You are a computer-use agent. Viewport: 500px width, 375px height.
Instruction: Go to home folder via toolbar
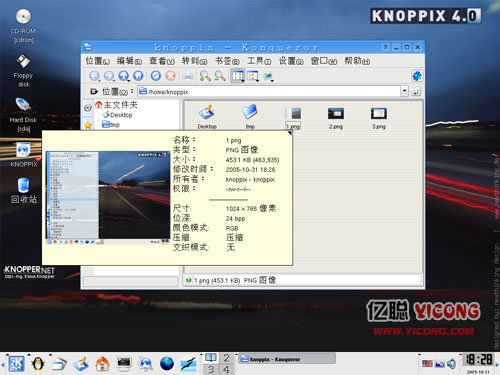click(x=138, y=76)
